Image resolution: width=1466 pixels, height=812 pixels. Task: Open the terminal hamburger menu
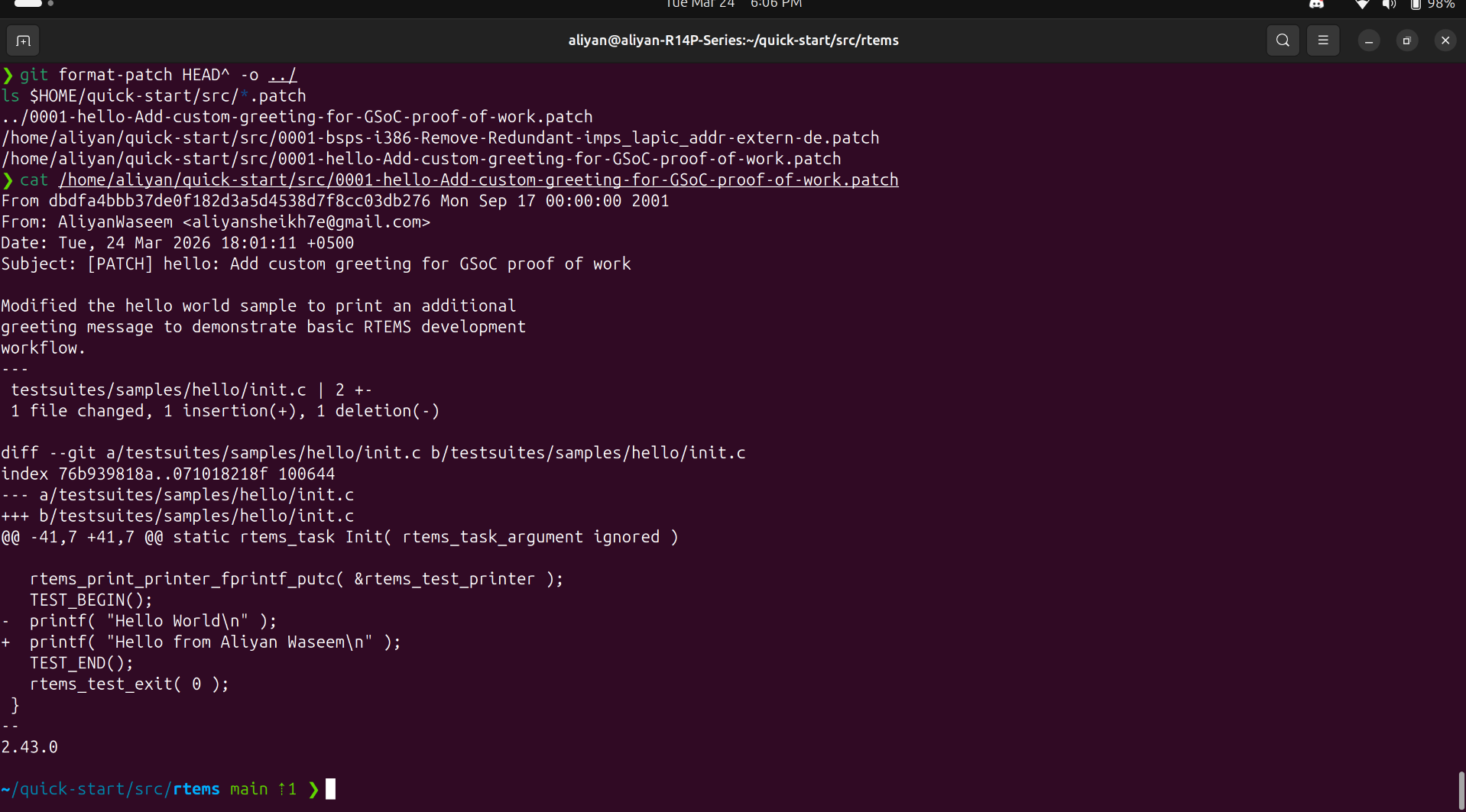coord(1323,40)
